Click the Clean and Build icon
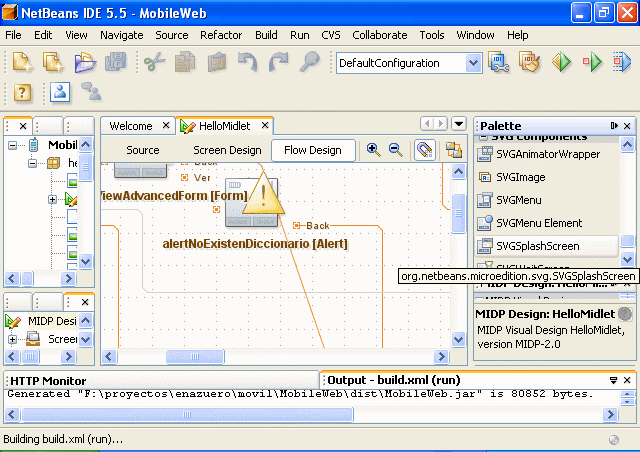 (529, 62)
